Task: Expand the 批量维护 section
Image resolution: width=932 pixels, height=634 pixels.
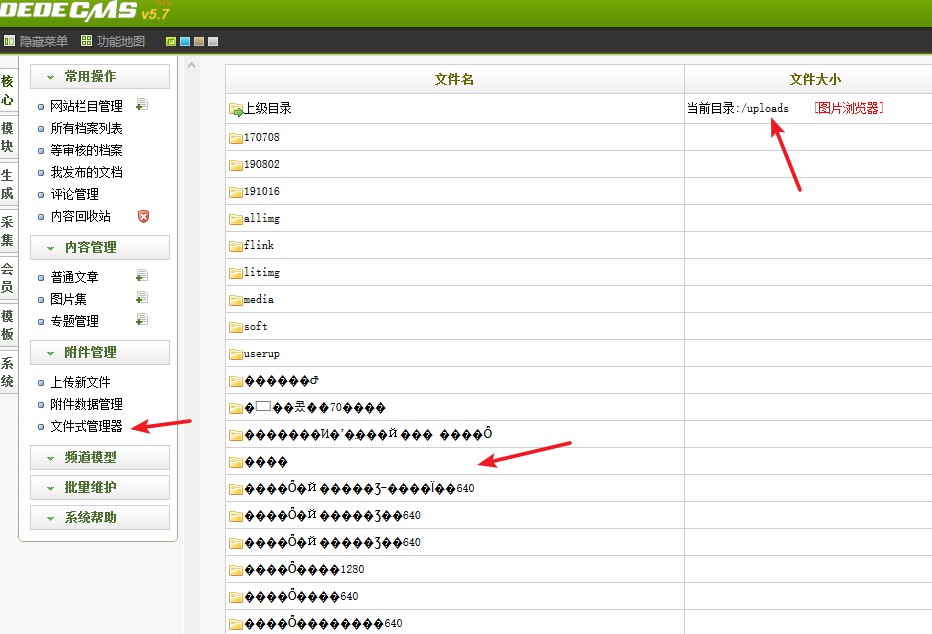Action: pyautogui.click(x=99, y=488)
